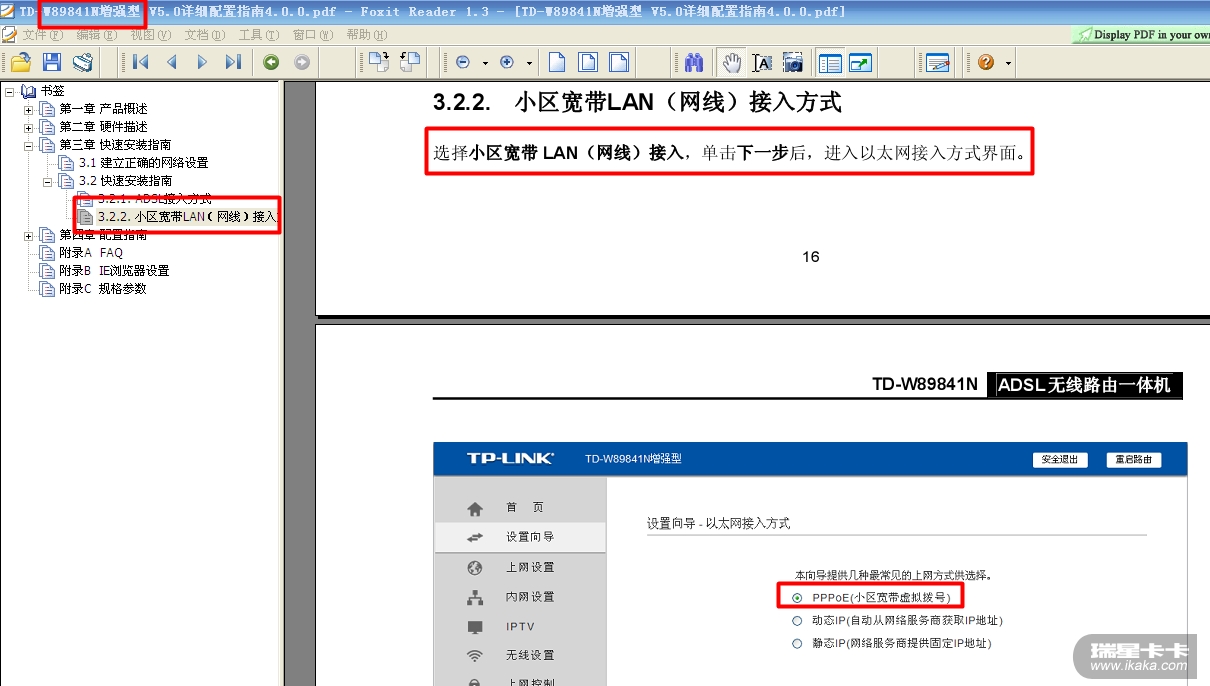
Task: Go to bookmark 3.2 快速安装指南
Action: click(126, 181)
